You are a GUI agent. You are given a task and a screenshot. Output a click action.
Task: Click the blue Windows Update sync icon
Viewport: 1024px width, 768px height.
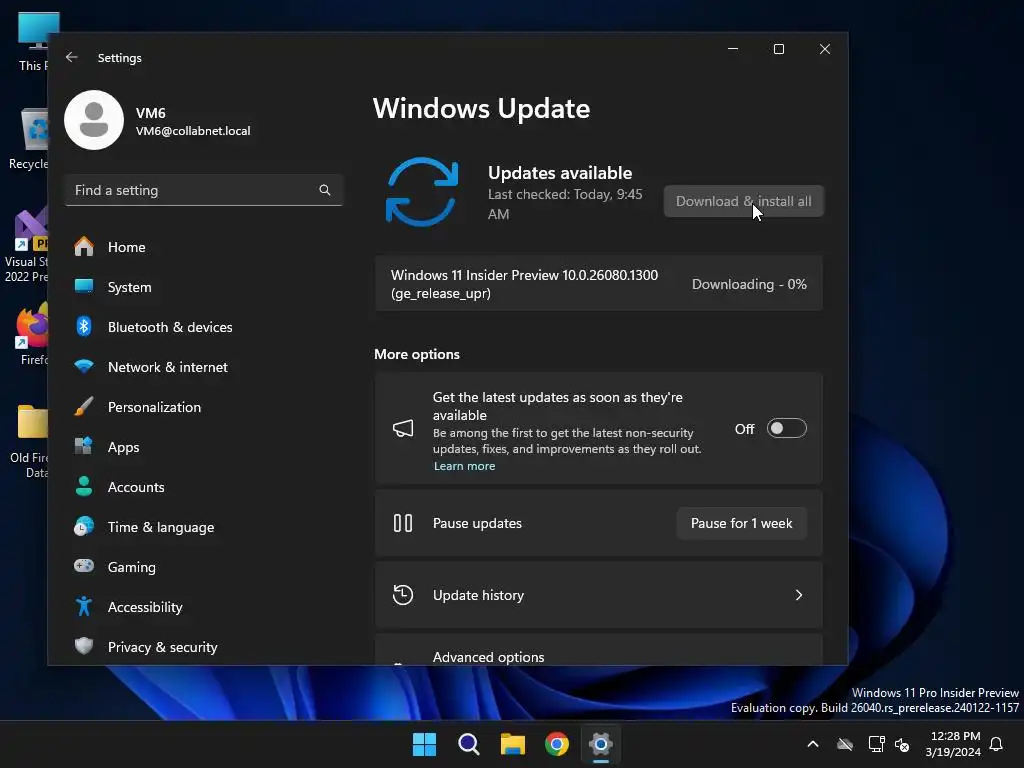pyautogui.click(x=422, y=192)
